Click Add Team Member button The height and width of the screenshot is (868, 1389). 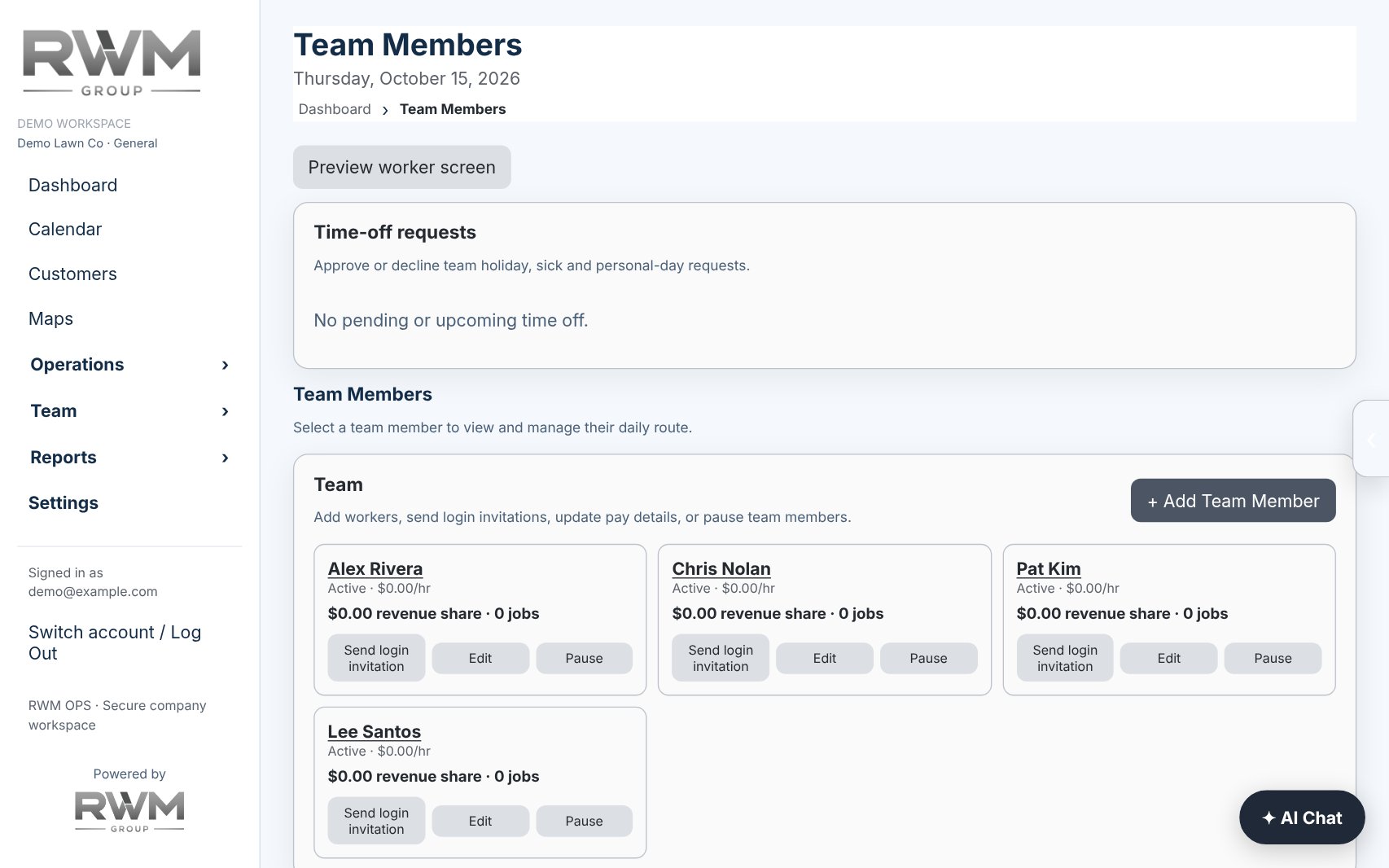click(x=1233, y=501)
